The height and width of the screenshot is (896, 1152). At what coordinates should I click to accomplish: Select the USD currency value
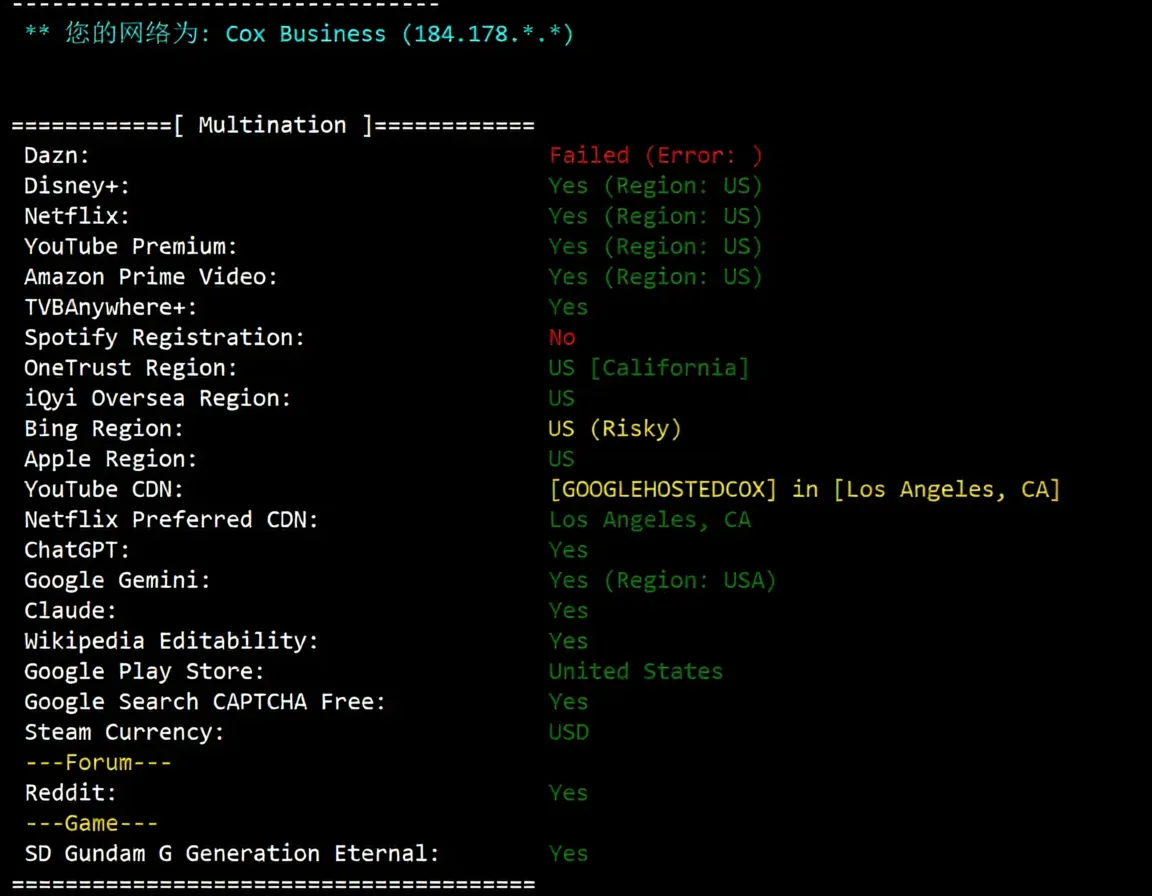pyautogui.click(x=569, y=732)
